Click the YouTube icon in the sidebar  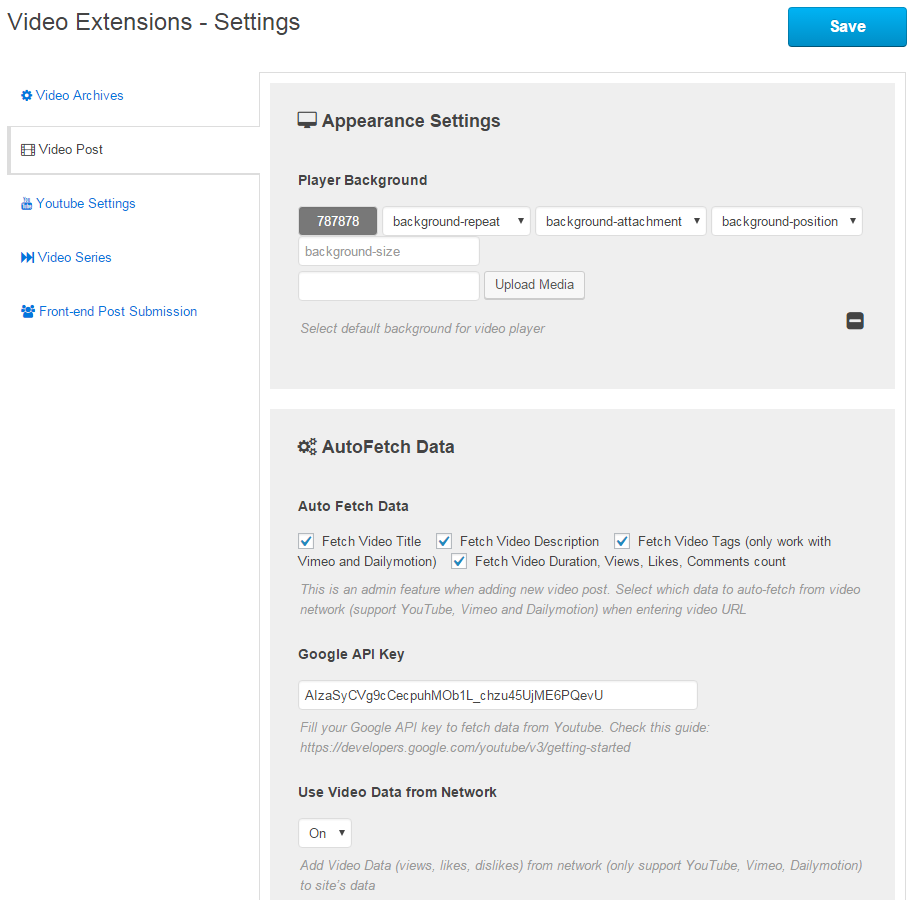27,204
